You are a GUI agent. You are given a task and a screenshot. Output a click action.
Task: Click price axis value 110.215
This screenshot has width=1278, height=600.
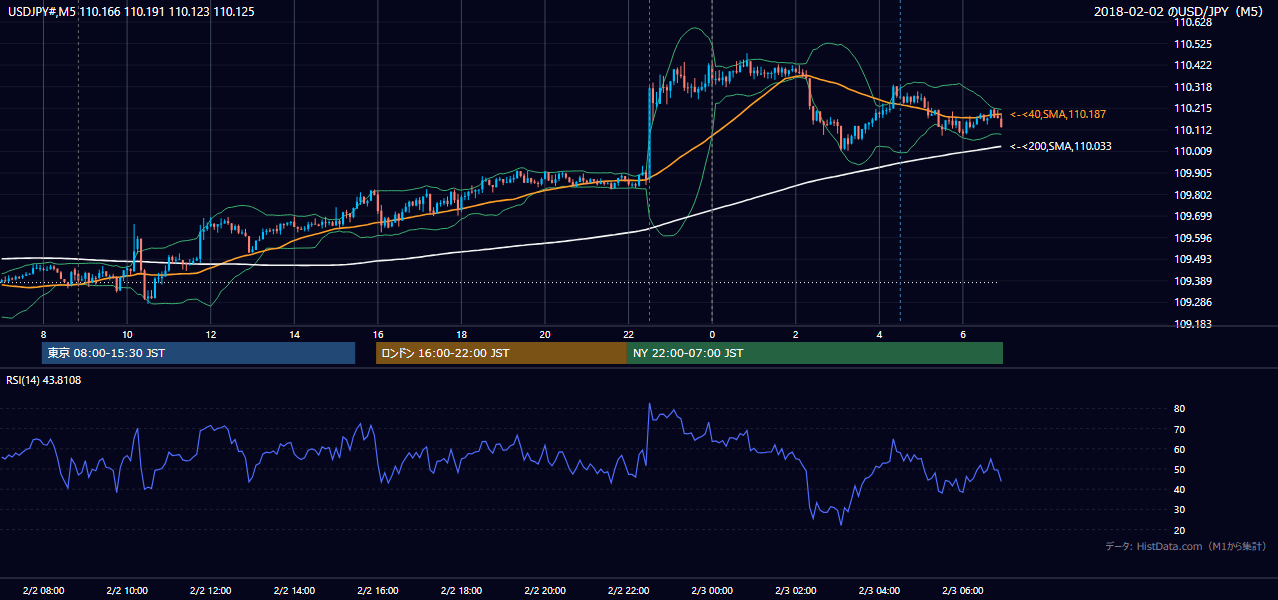[1193, 108]
